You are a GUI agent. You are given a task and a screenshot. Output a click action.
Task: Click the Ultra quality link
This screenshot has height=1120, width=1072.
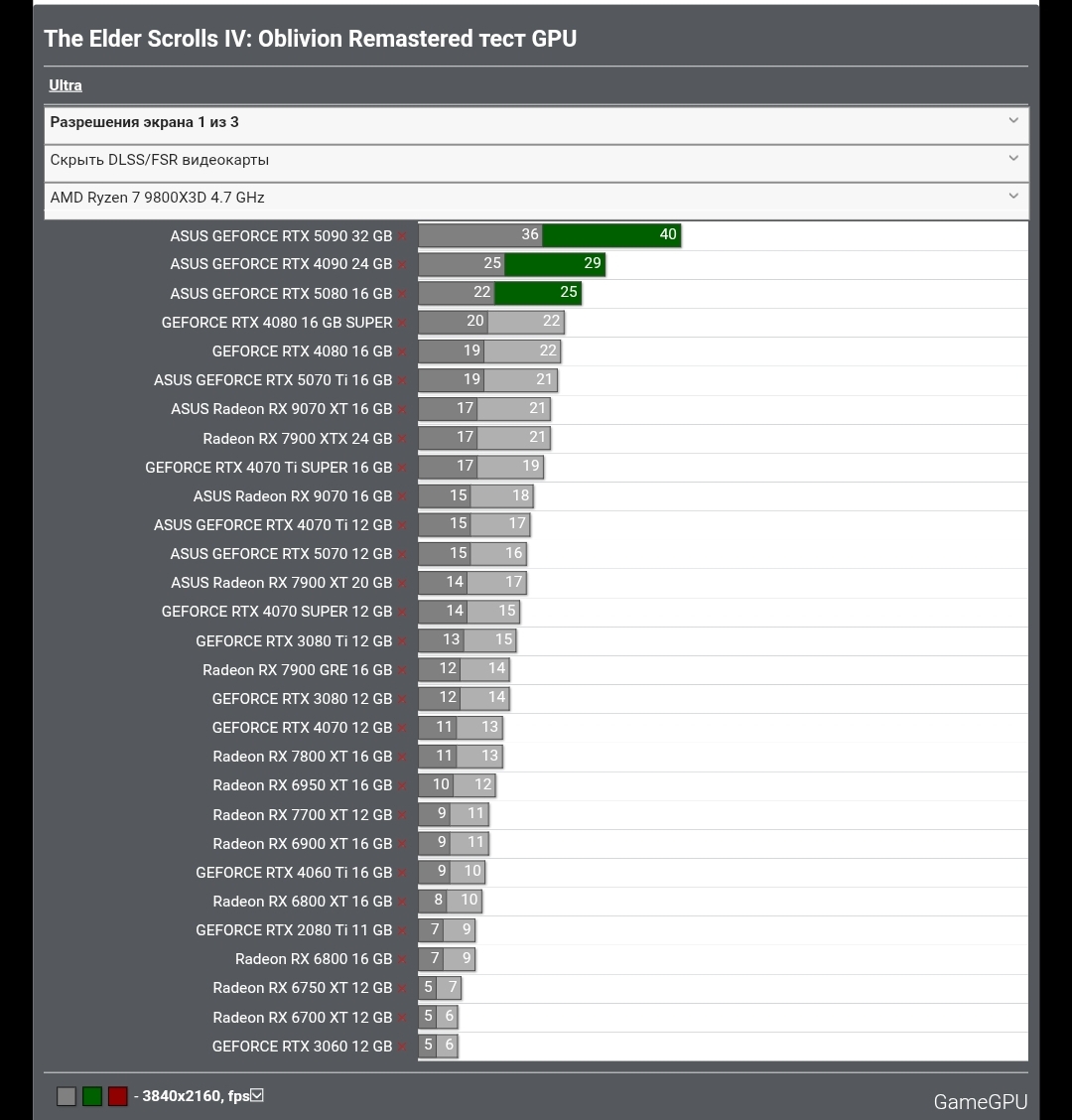(65, 85)
